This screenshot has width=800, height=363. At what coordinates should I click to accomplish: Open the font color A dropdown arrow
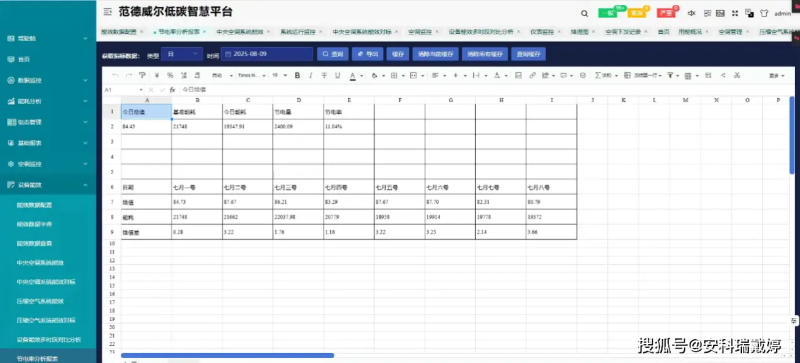362,76
